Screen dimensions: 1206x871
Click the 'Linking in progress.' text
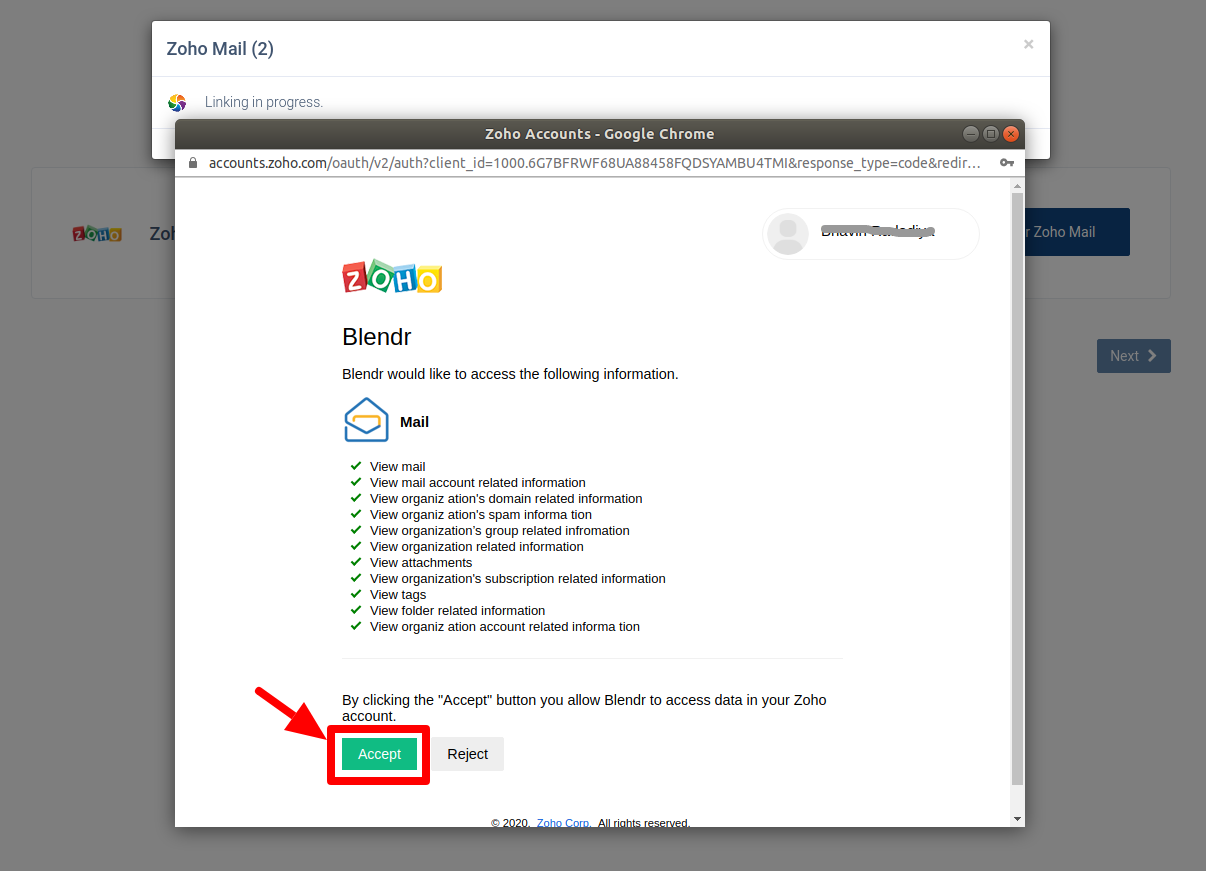coord(264,102)
